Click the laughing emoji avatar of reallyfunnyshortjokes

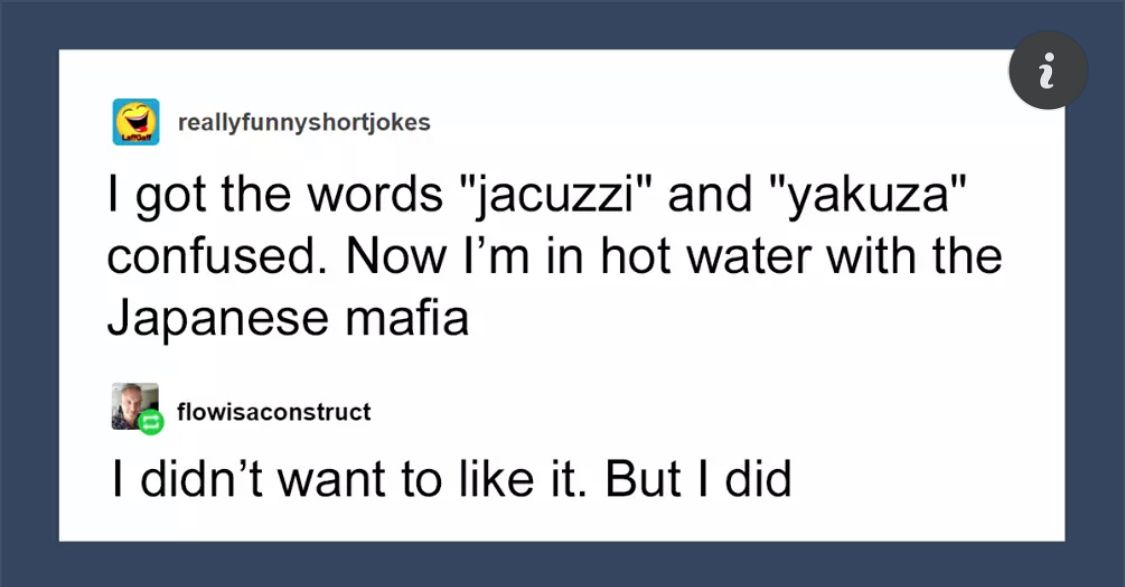point(136,122)
